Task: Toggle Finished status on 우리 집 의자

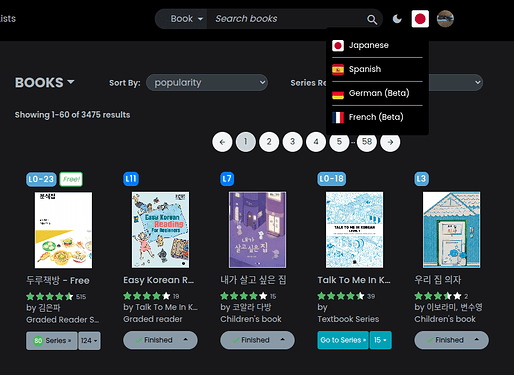Action: pos(445,340)
